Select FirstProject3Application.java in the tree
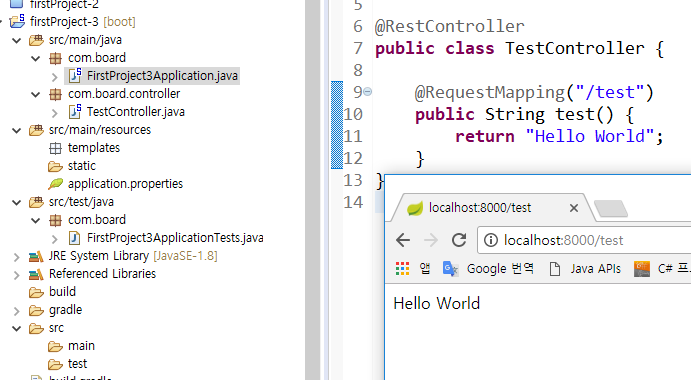 [162, 76]
